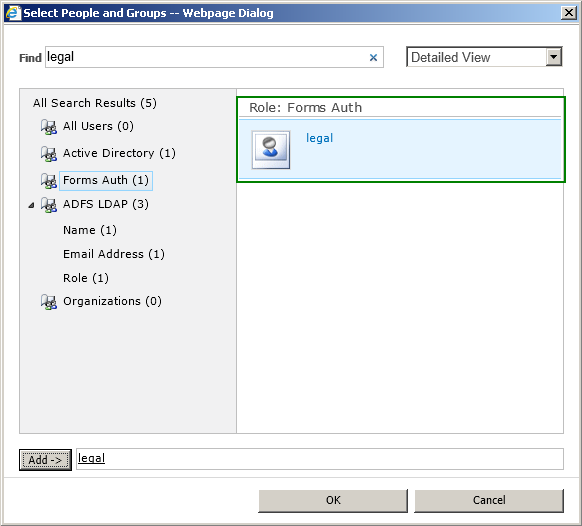Viewport: 582px width, 526px height.
Task: Confirm the selection with OK
Action: (x=333, y=500)
